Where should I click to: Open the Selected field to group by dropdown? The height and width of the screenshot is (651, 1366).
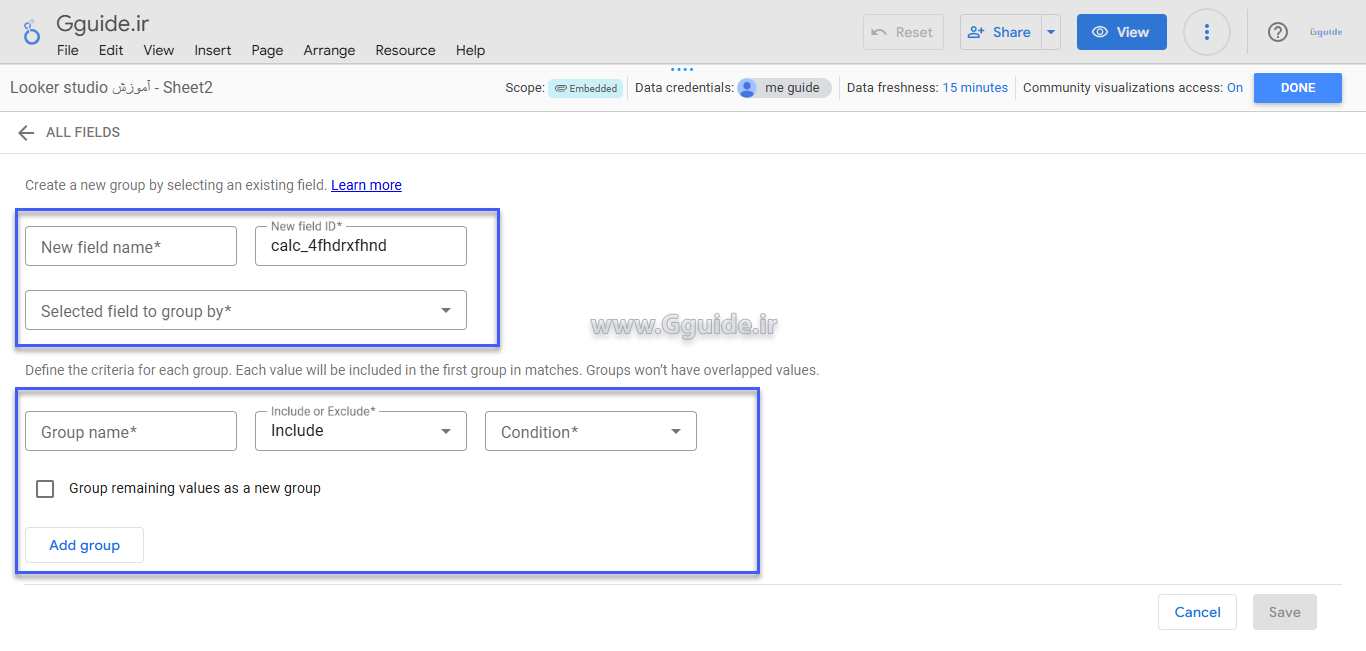246,311
